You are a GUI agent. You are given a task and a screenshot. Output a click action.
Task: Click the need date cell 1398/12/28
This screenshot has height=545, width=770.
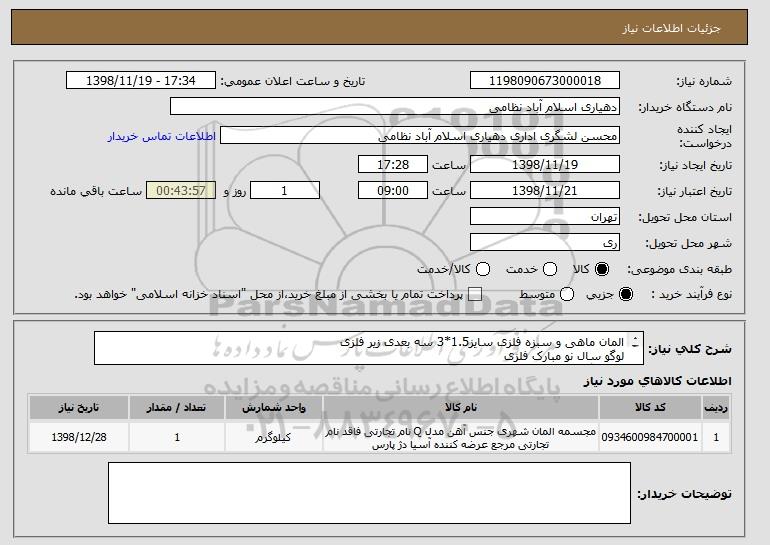pos(79,437)
